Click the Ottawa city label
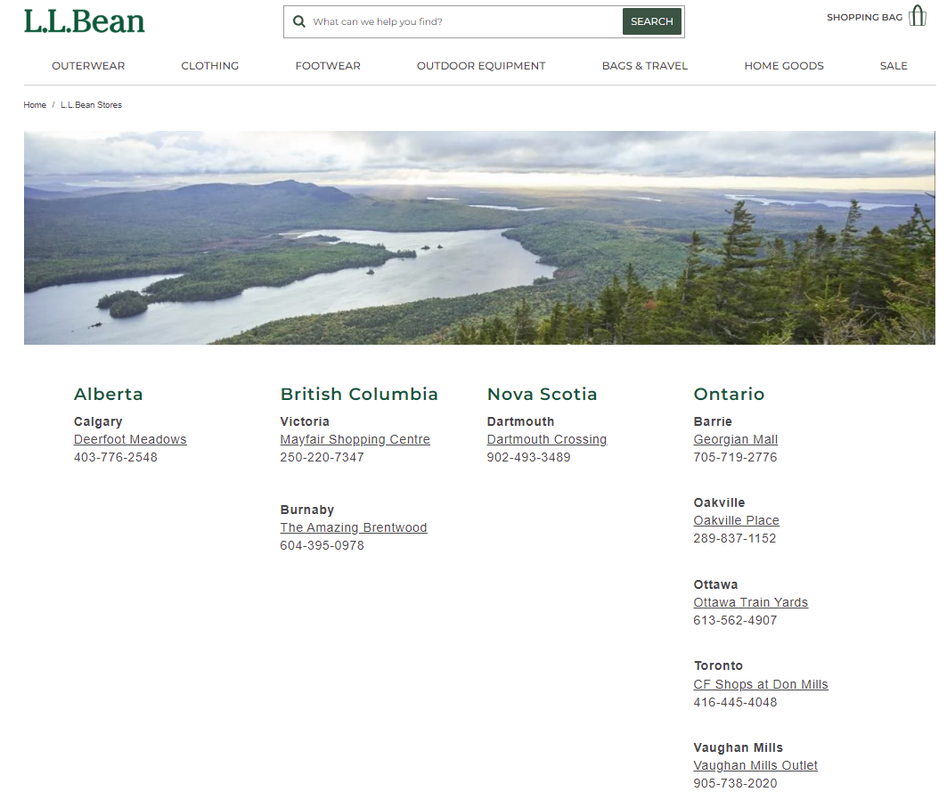Viewport: 947px width, 800px height. coord(716,584)
